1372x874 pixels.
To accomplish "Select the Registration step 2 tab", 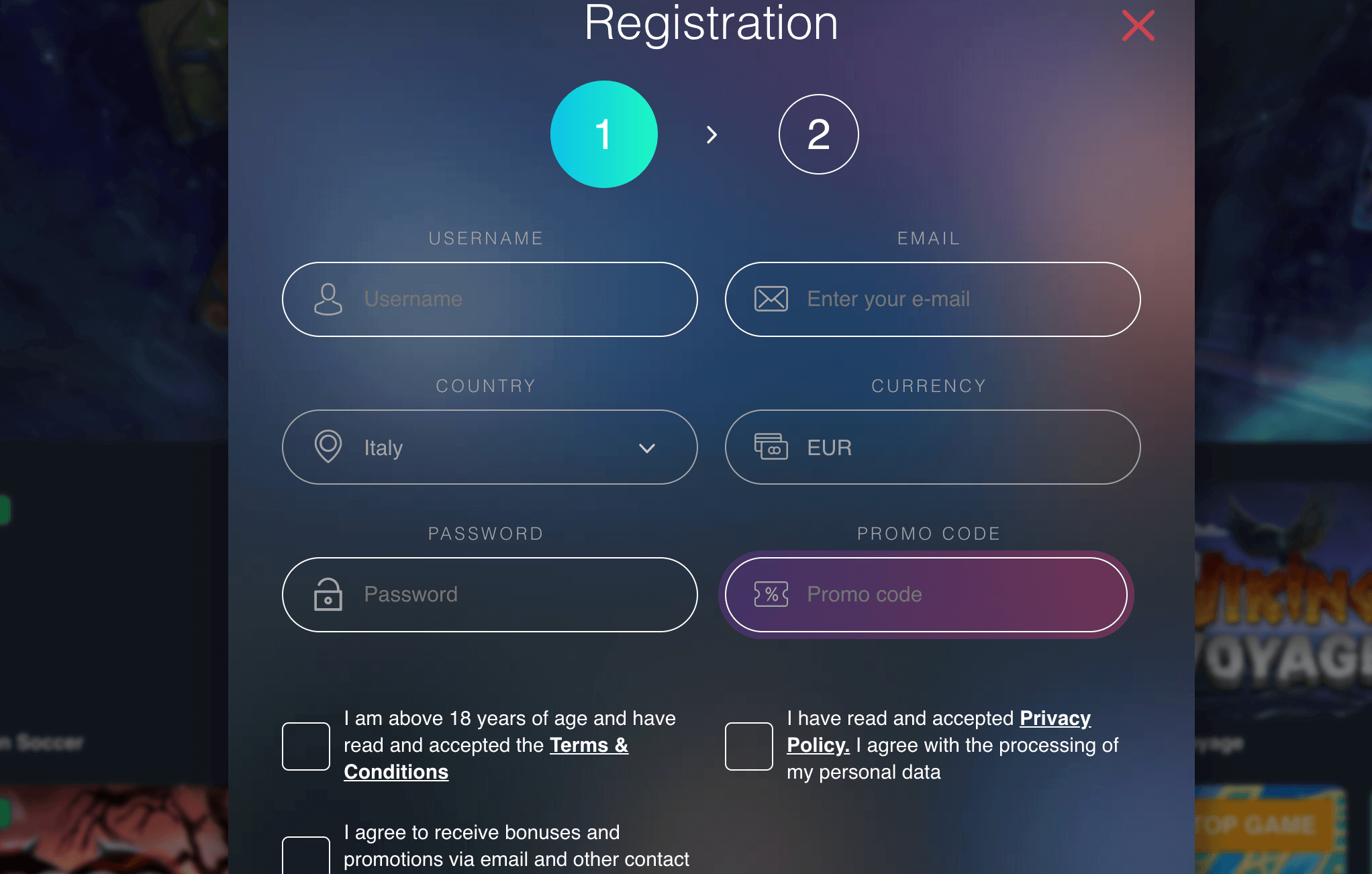I will (819, 134).
